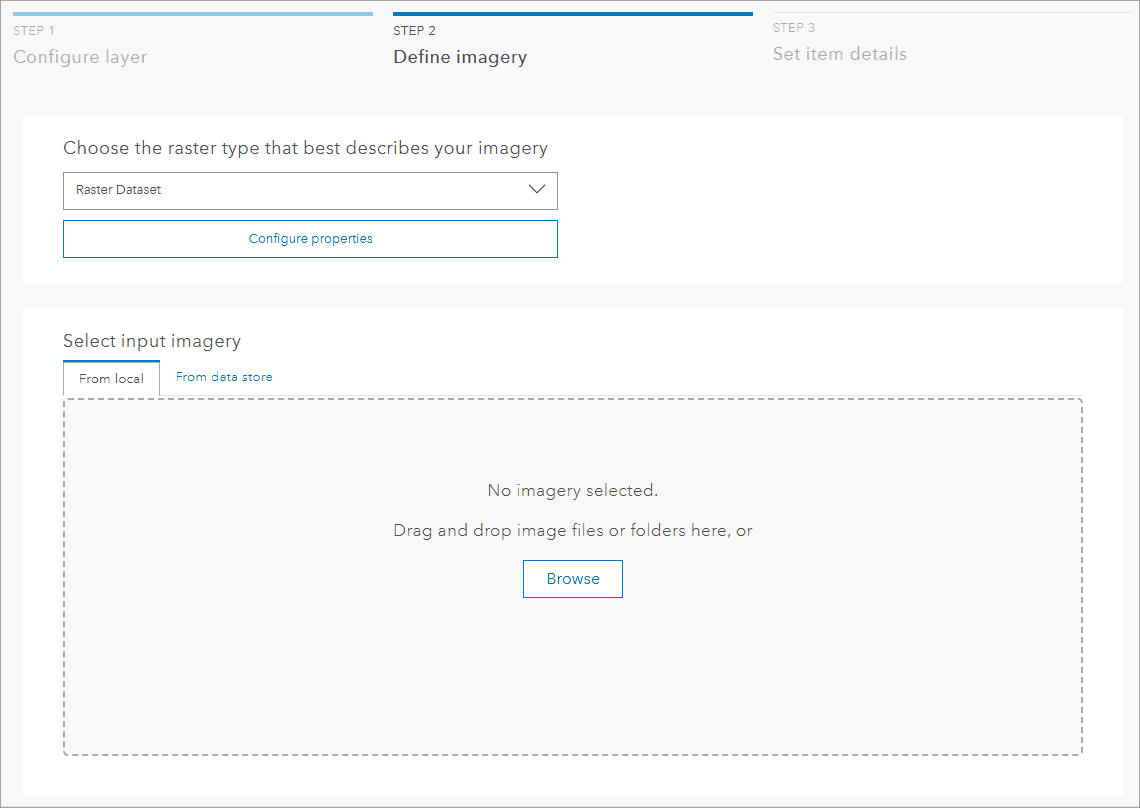Screen dimensions: 1140x808
Task: Switch to the From local tab
Action: click(x=111, y=378)
